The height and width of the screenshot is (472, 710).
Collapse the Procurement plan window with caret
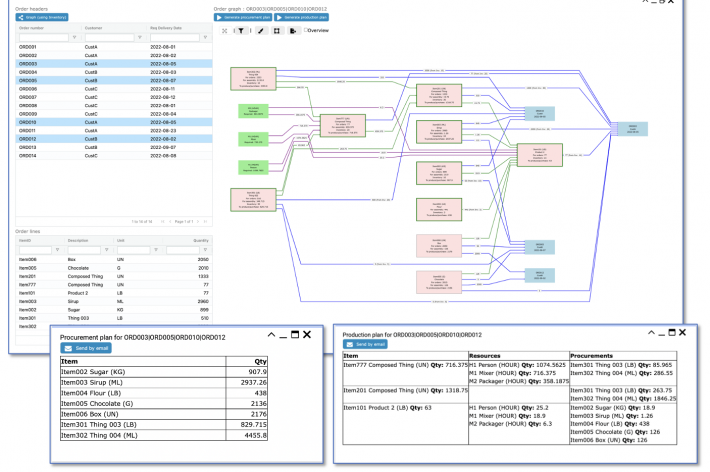[271, 338]
